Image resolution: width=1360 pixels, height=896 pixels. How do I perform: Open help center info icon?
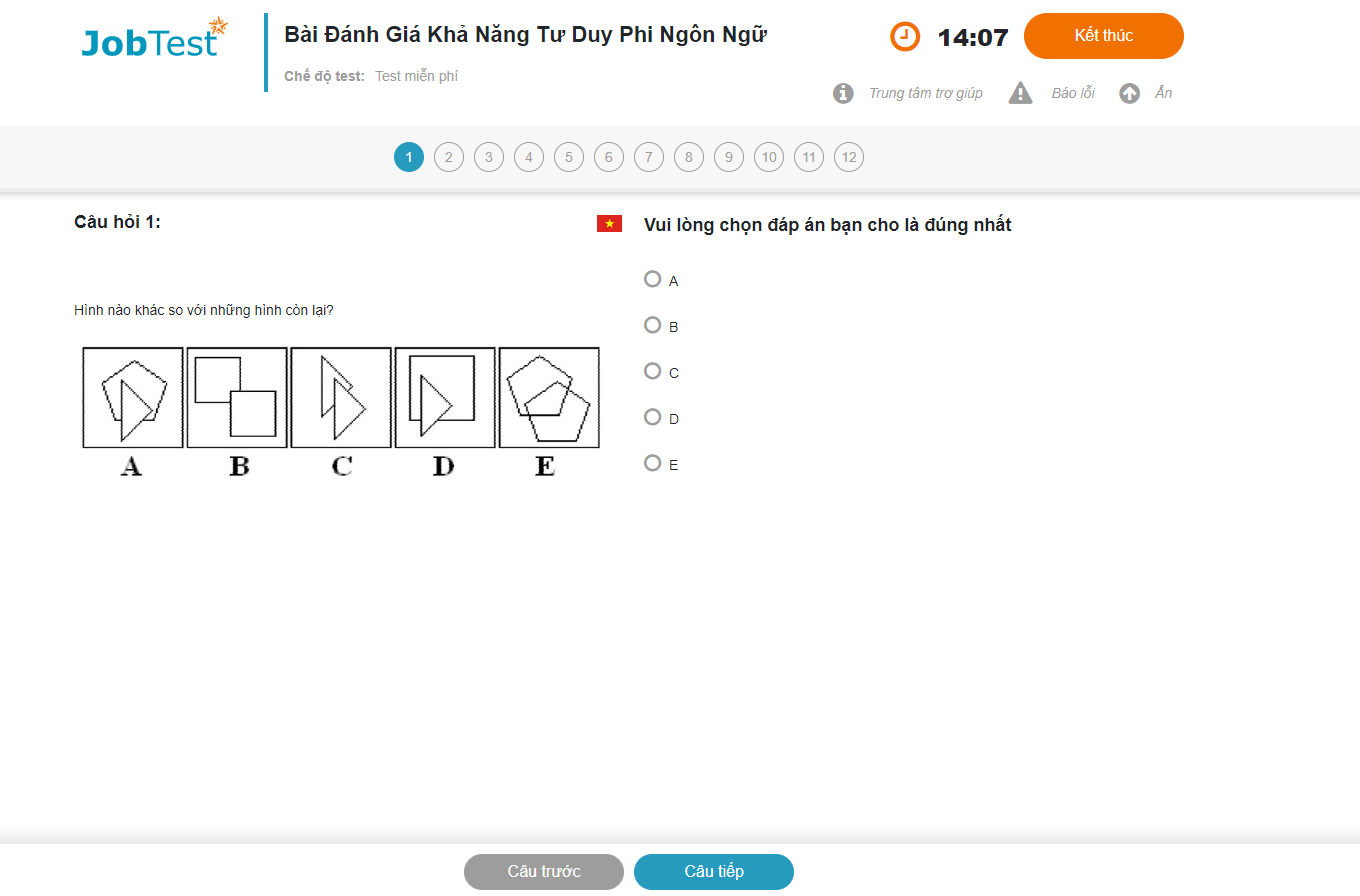(843, 93)
